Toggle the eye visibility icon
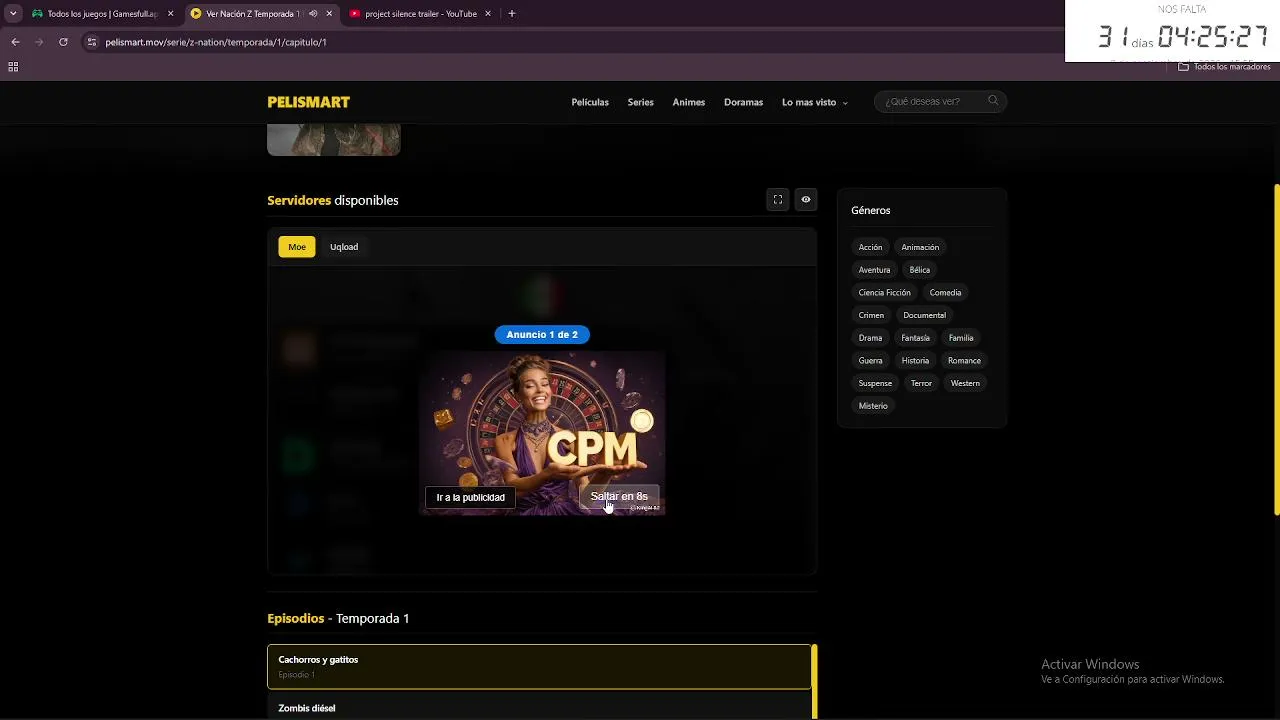 [806, 200]
